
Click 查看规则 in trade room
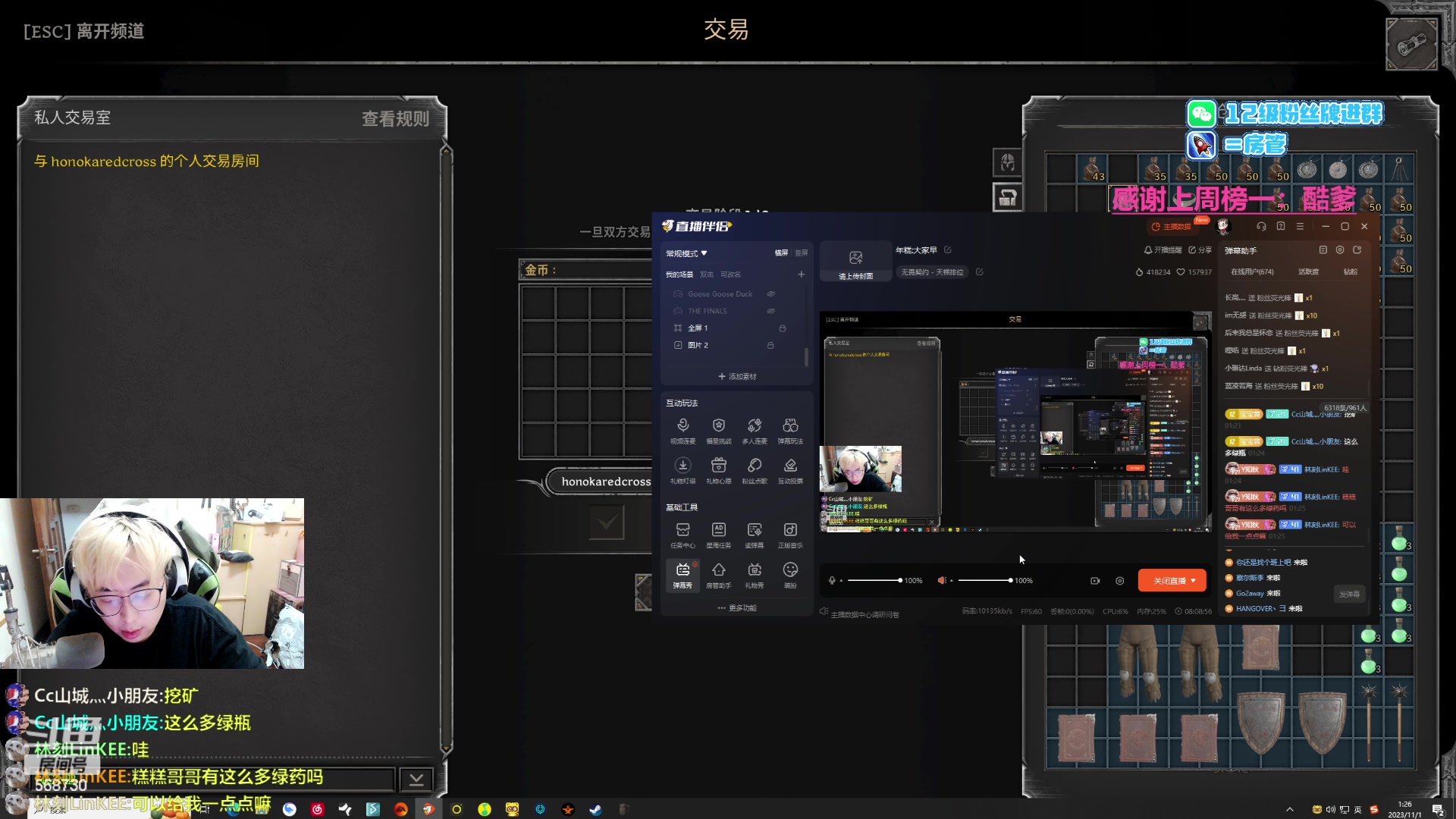coord(395,119)
